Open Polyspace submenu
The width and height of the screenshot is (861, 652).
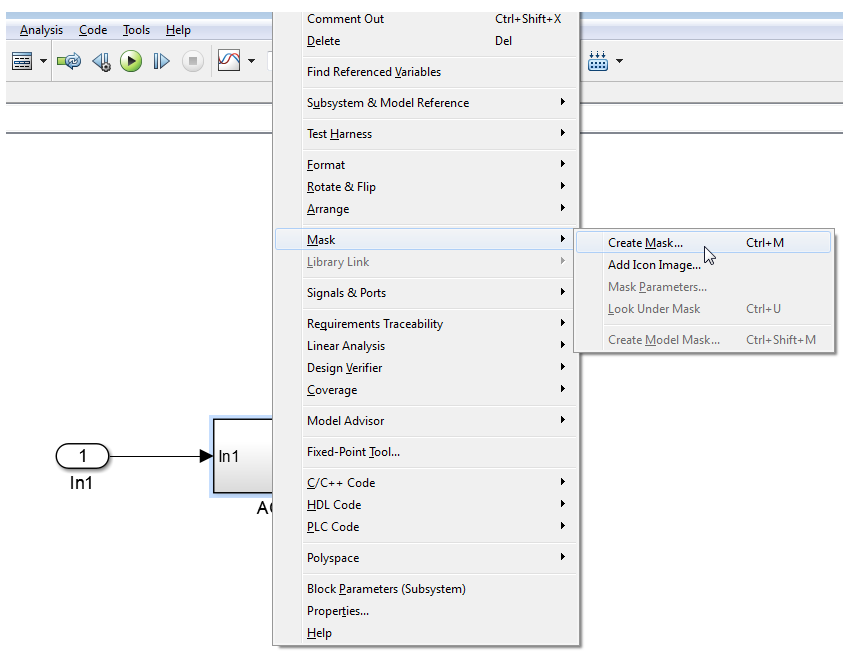coord(426,558)
